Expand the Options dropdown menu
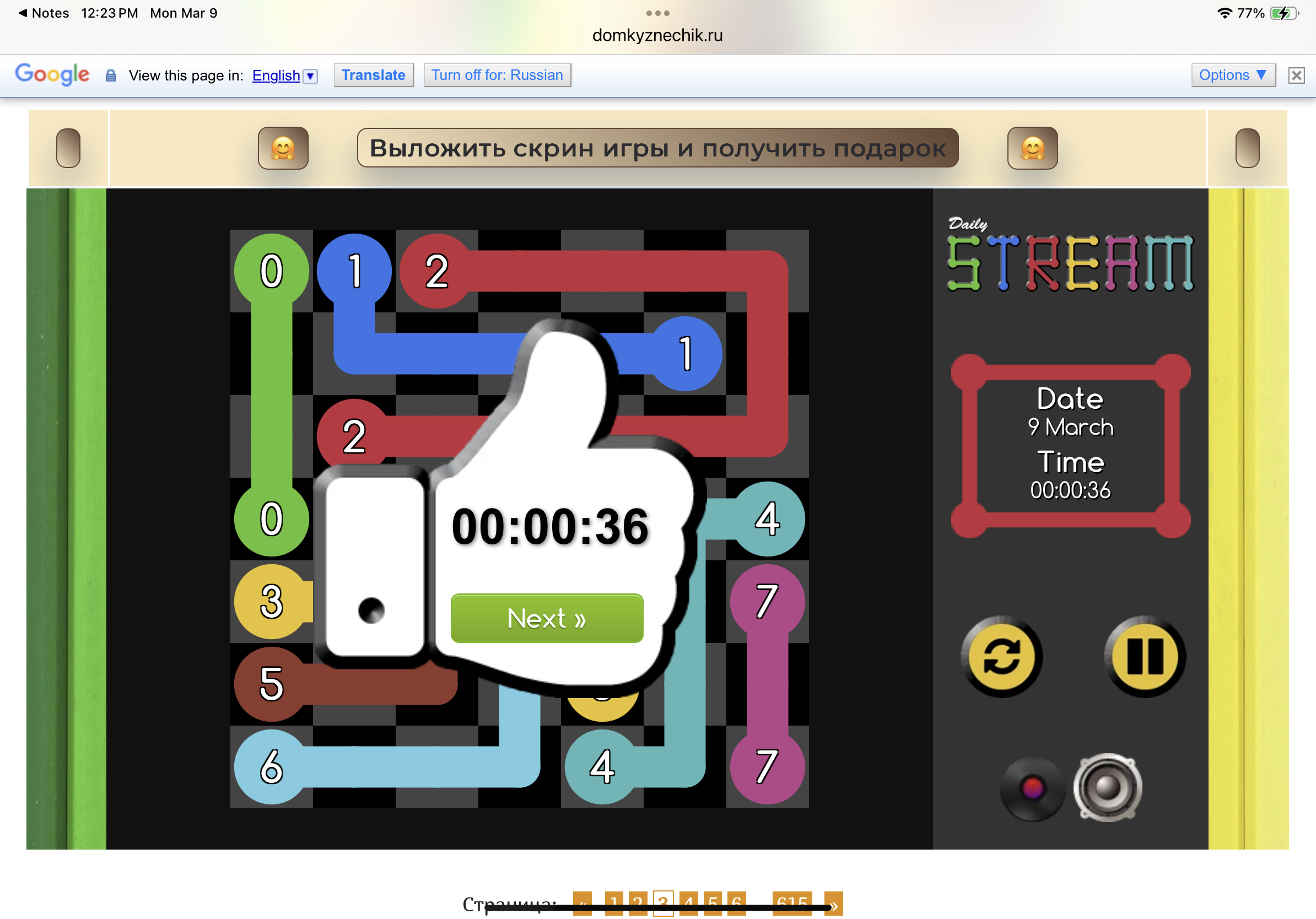 [x=1232, y=75]
